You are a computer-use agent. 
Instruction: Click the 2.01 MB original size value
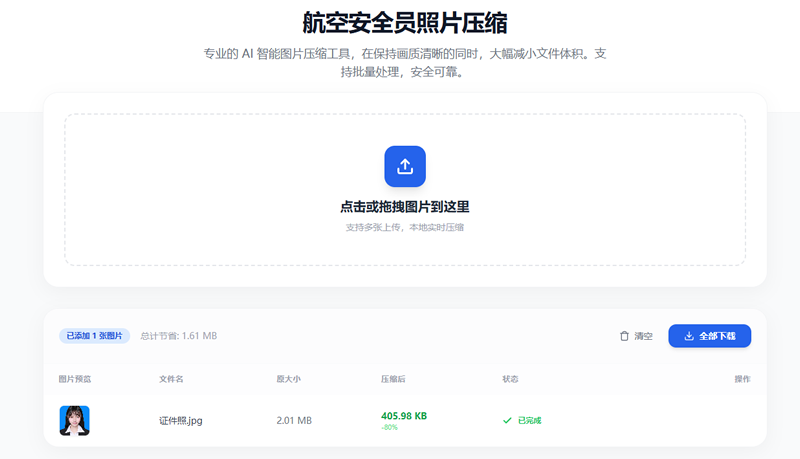tap(294, 421)
